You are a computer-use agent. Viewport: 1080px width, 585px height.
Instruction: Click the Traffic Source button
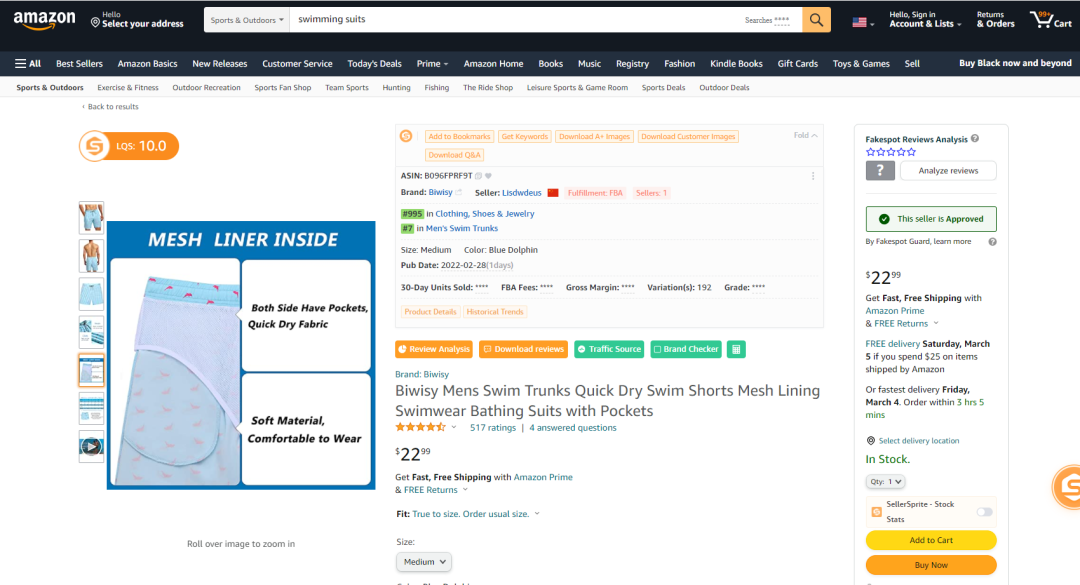pyautogui.click(x=610, y=349)
